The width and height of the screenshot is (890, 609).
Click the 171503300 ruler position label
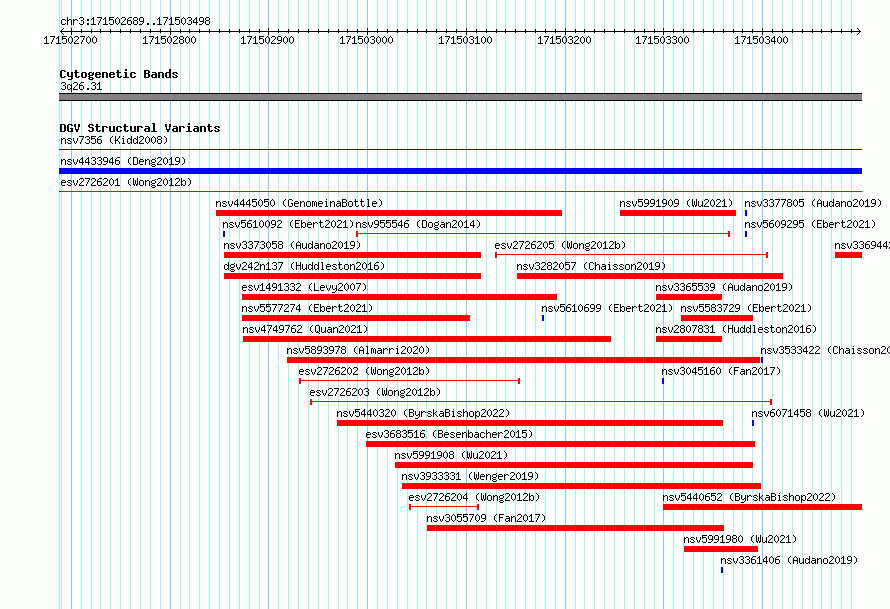pos(662,40)
